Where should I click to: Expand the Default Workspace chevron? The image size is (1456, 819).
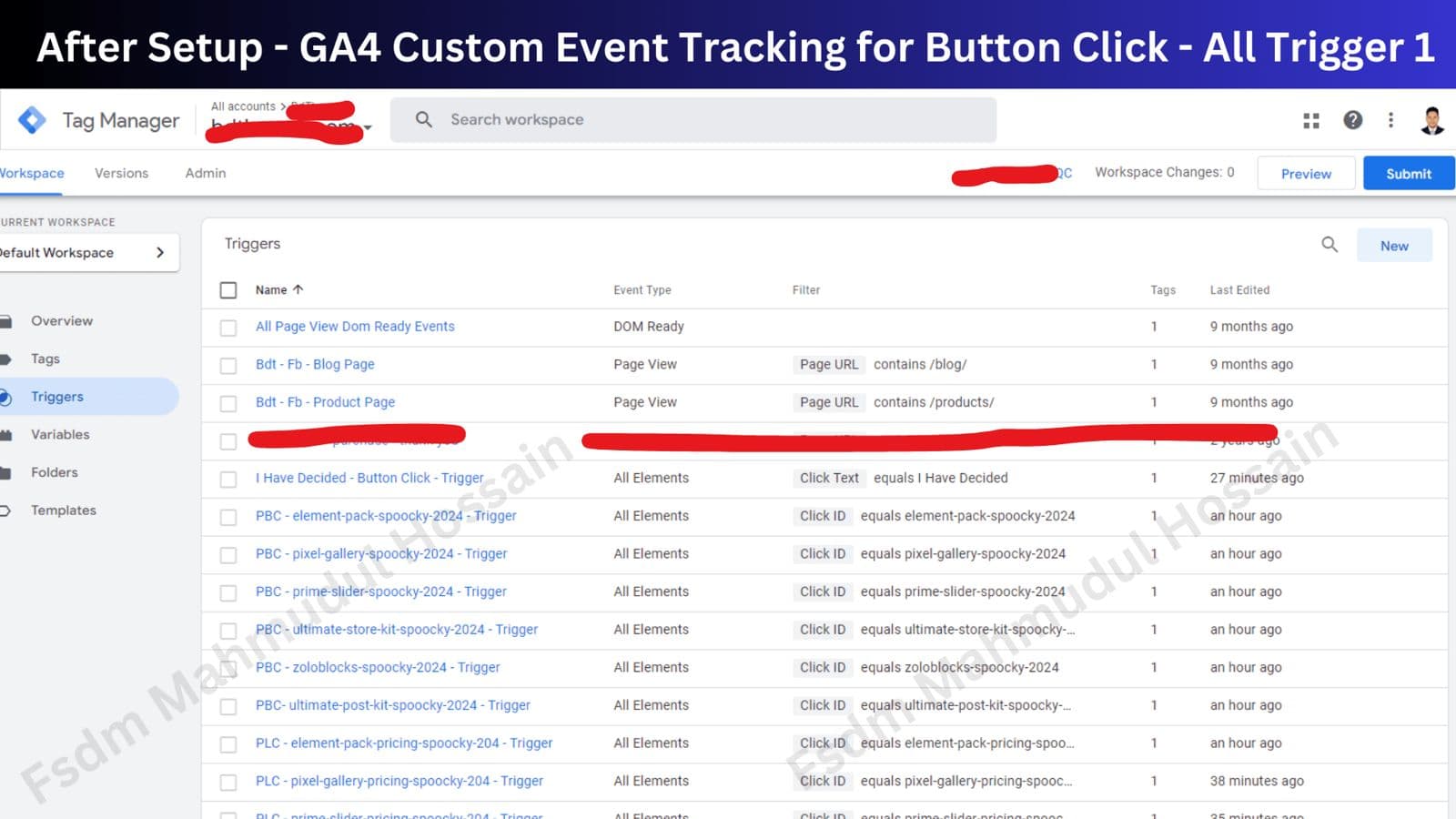tap(160, 252)
